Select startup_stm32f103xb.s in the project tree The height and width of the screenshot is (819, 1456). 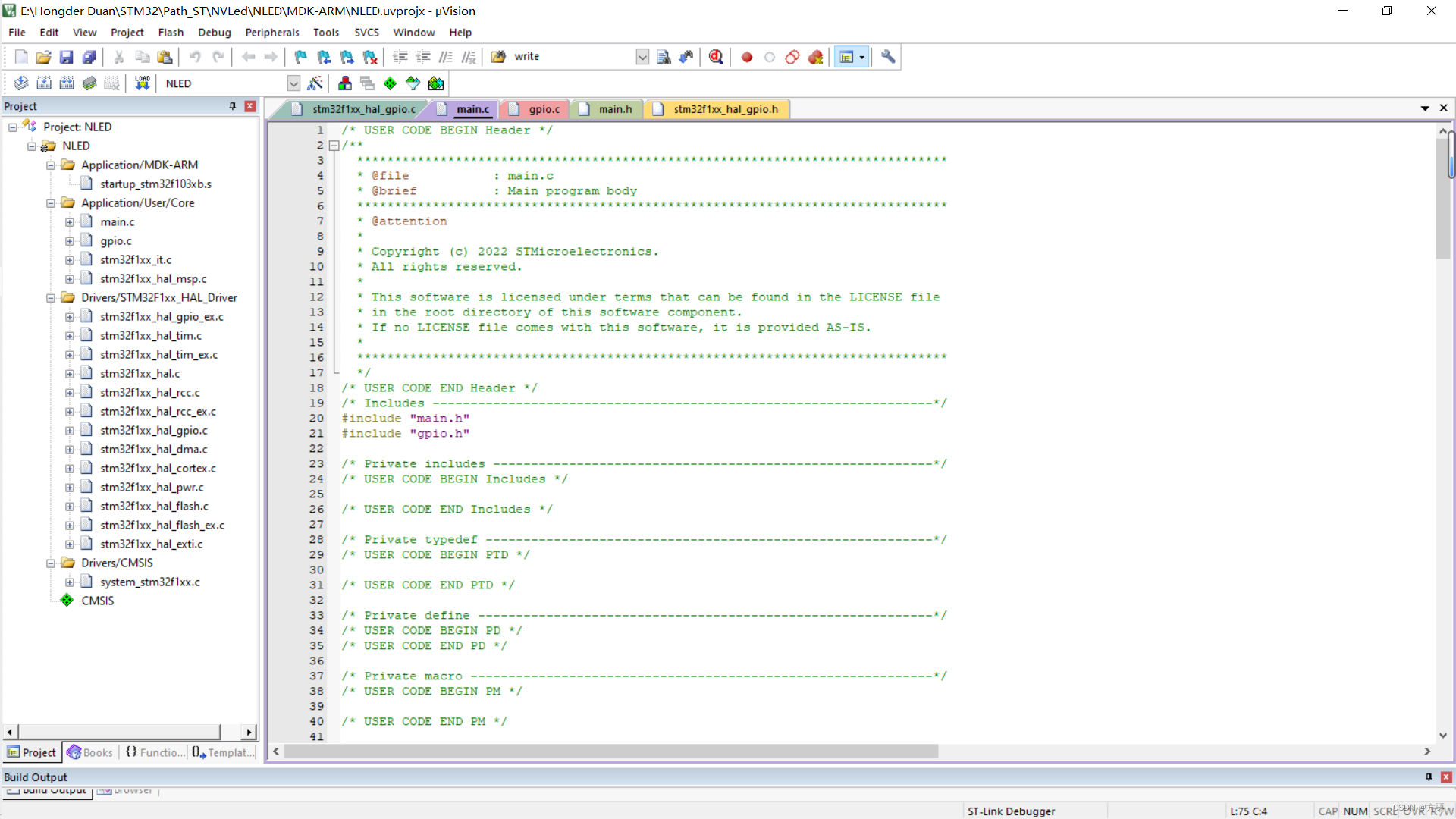pos(155,184)
